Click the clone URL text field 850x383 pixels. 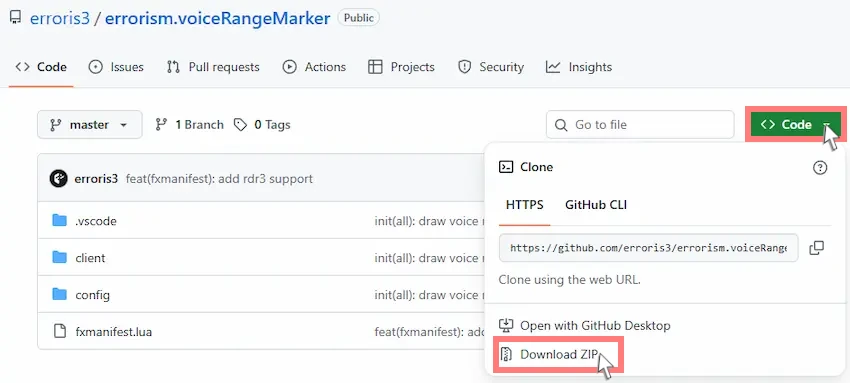[648, 248]
